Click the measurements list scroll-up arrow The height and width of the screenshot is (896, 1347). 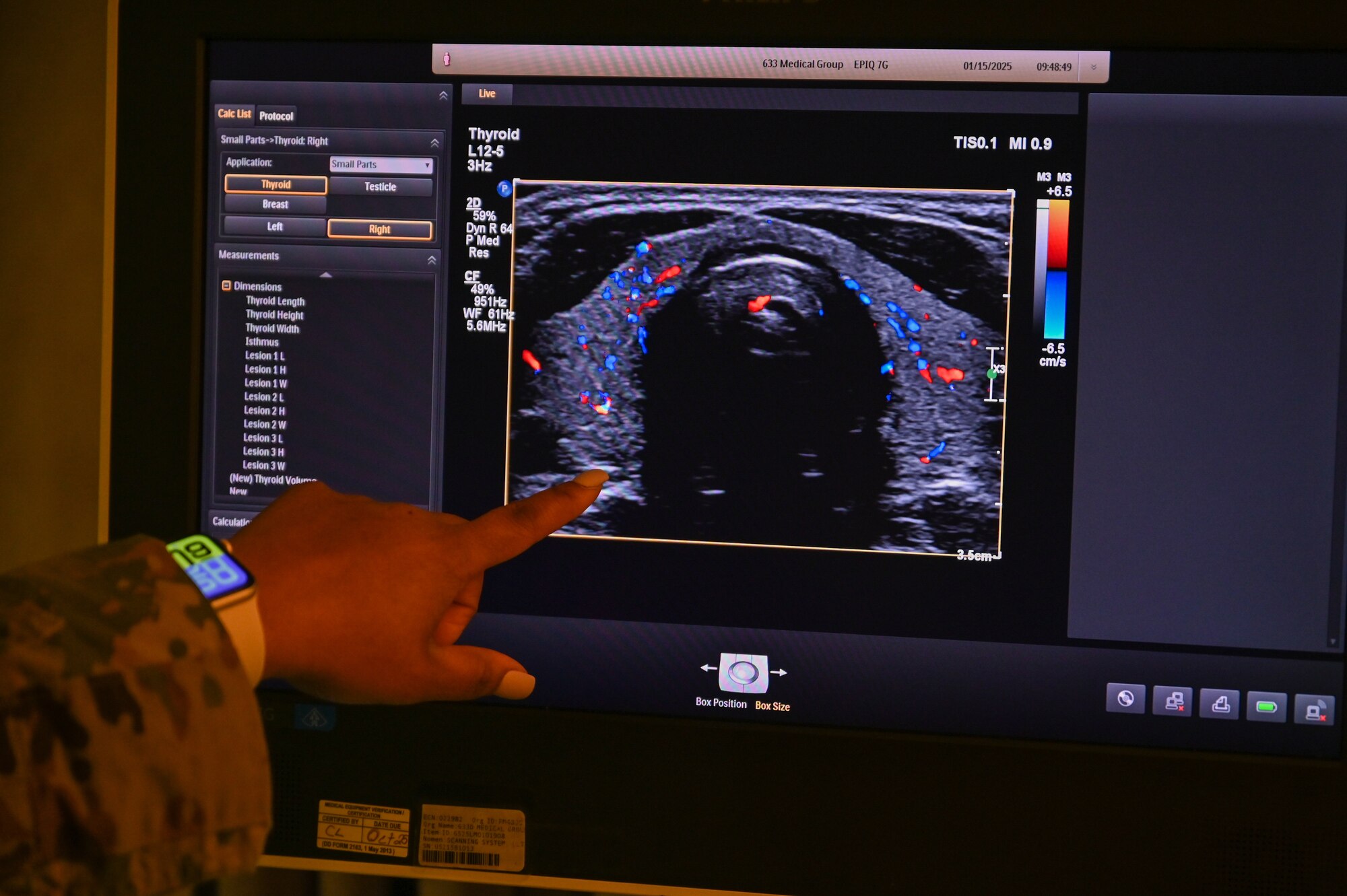coord(326,275)
